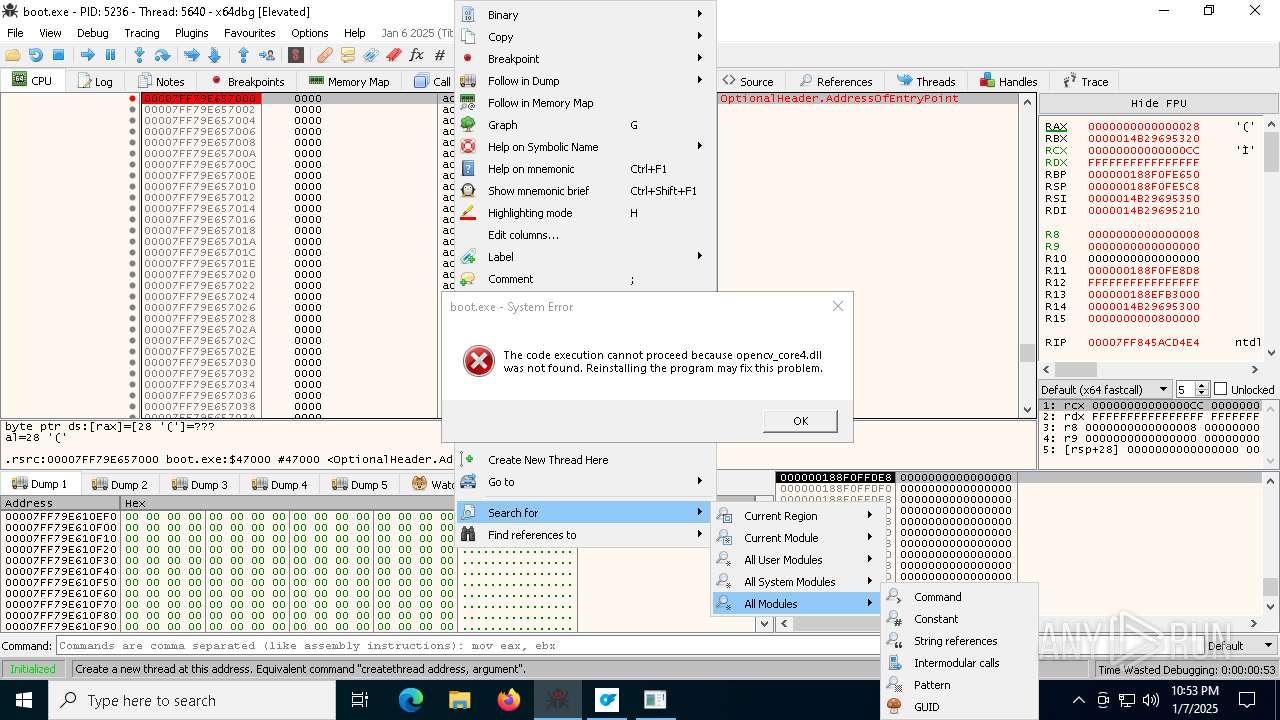This screenshot has height=720, width=1280.
Task: Open File Explorer from the taskbar
Action: click(x=460, y=700)
